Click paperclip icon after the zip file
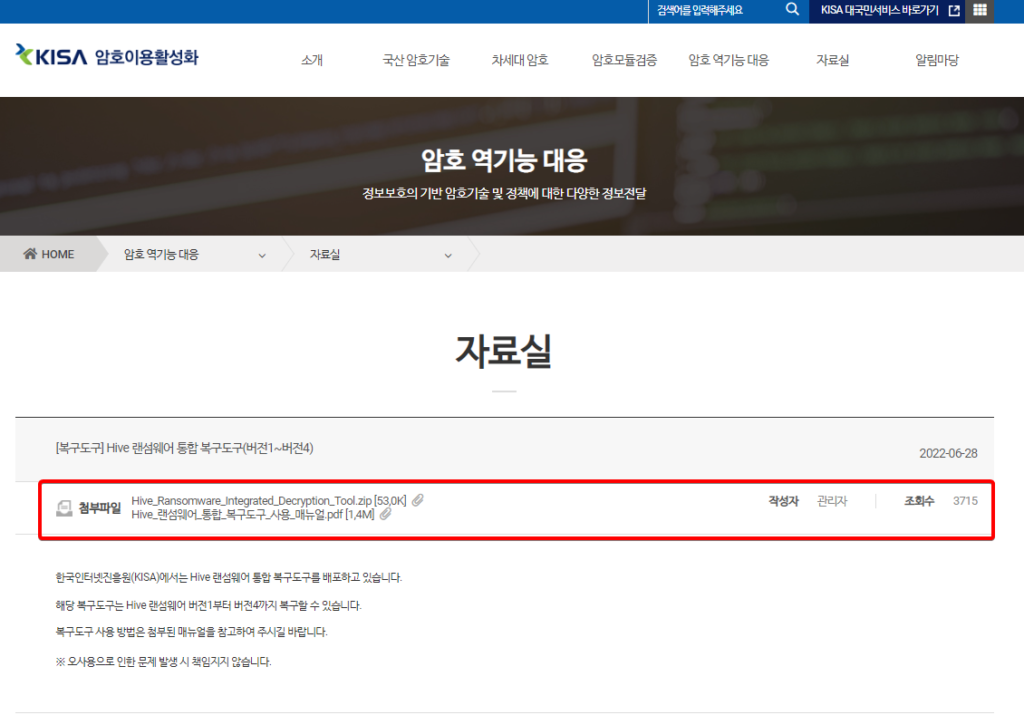 coord(418,500)
